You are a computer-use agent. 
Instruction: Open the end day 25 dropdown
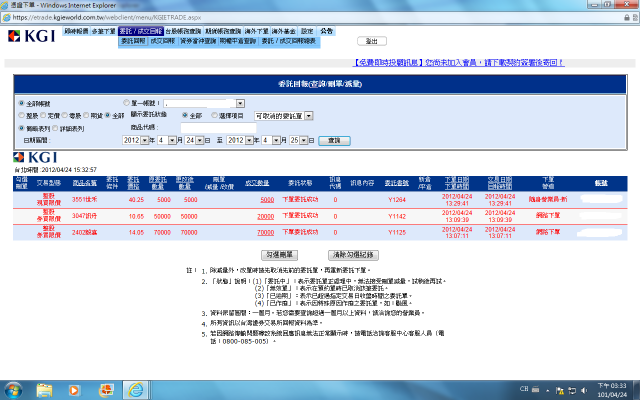click(x=304, y=140)
